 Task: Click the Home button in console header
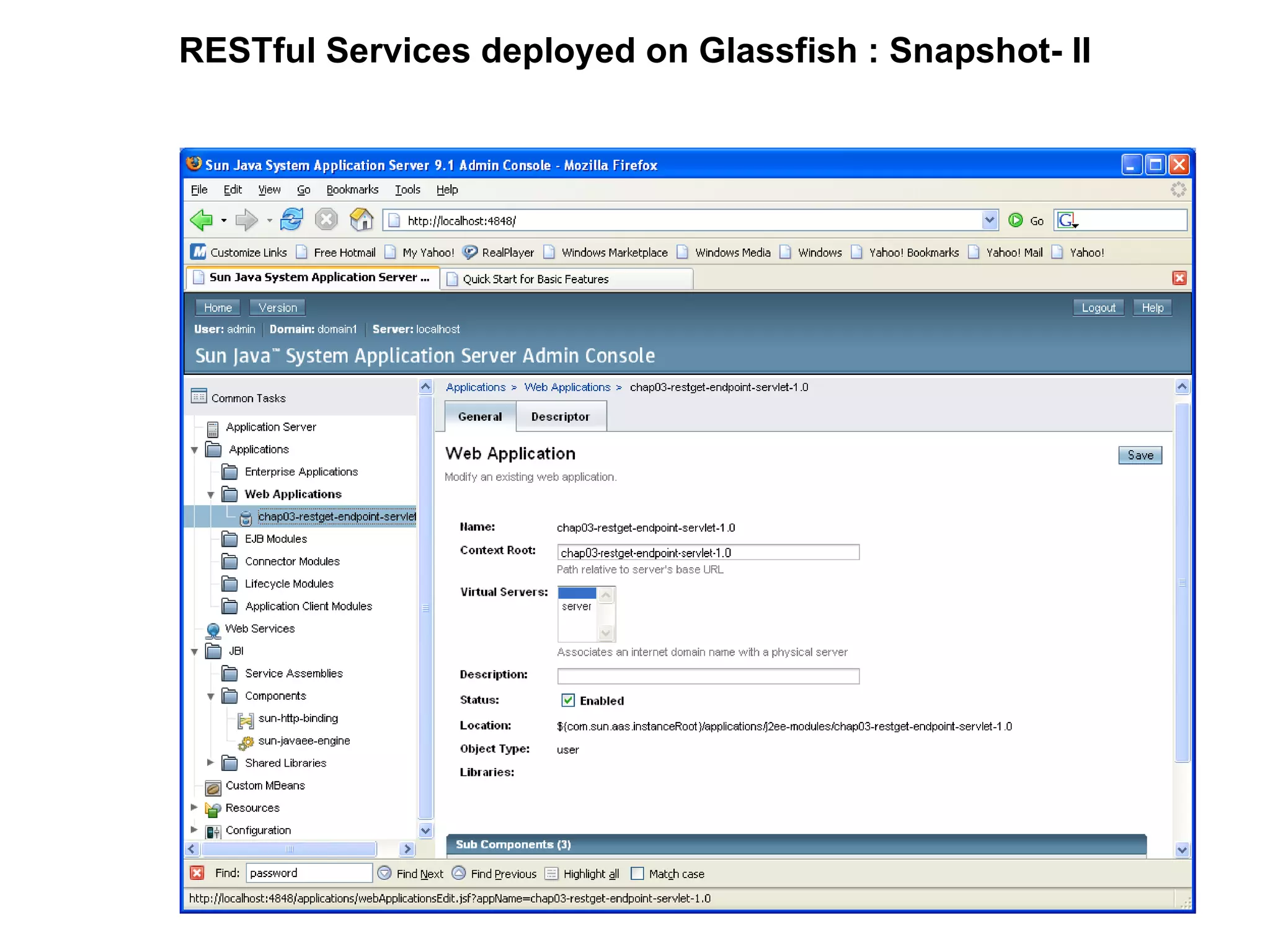point(218,307)
